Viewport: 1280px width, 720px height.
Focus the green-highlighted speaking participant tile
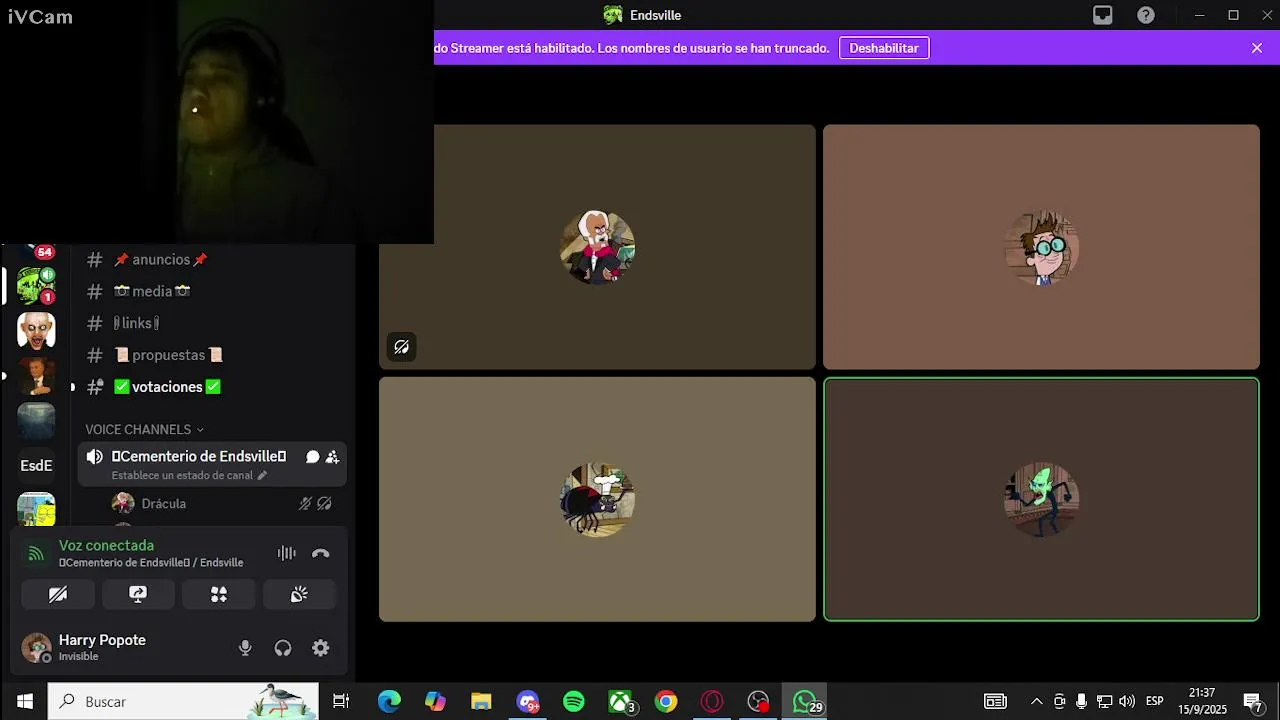1041,499
